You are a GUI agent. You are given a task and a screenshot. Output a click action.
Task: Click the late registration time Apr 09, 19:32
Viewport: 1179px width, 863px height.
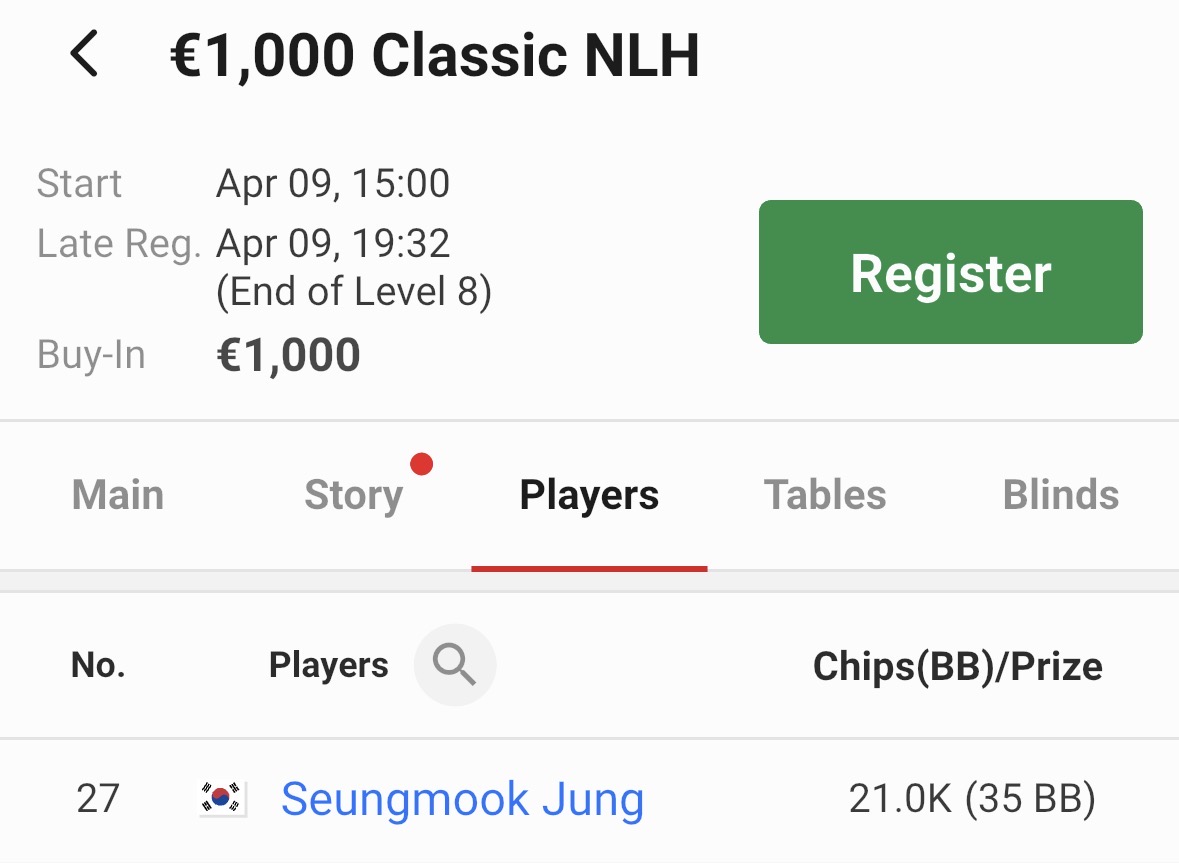pyautogui.click(x=333, y=243)
